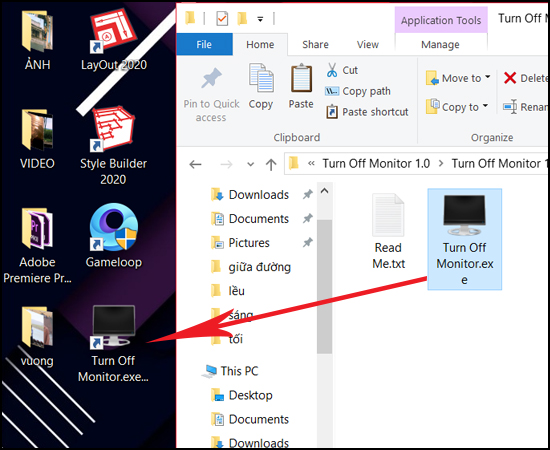
Task: Open the Manage tab
Action: point(440,45)
